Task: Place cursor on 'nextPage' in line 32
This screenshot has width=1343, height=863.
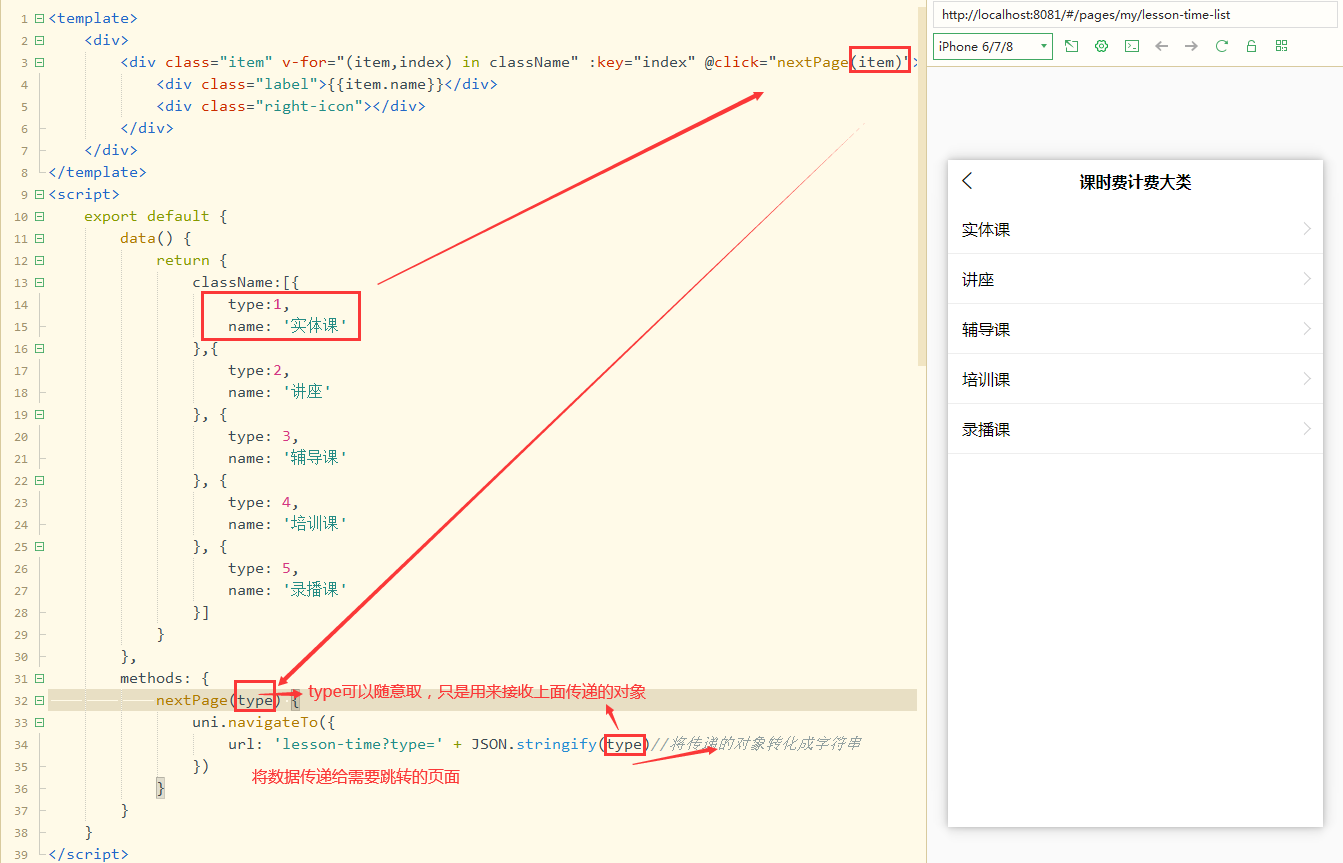Action: pos(192,700)
